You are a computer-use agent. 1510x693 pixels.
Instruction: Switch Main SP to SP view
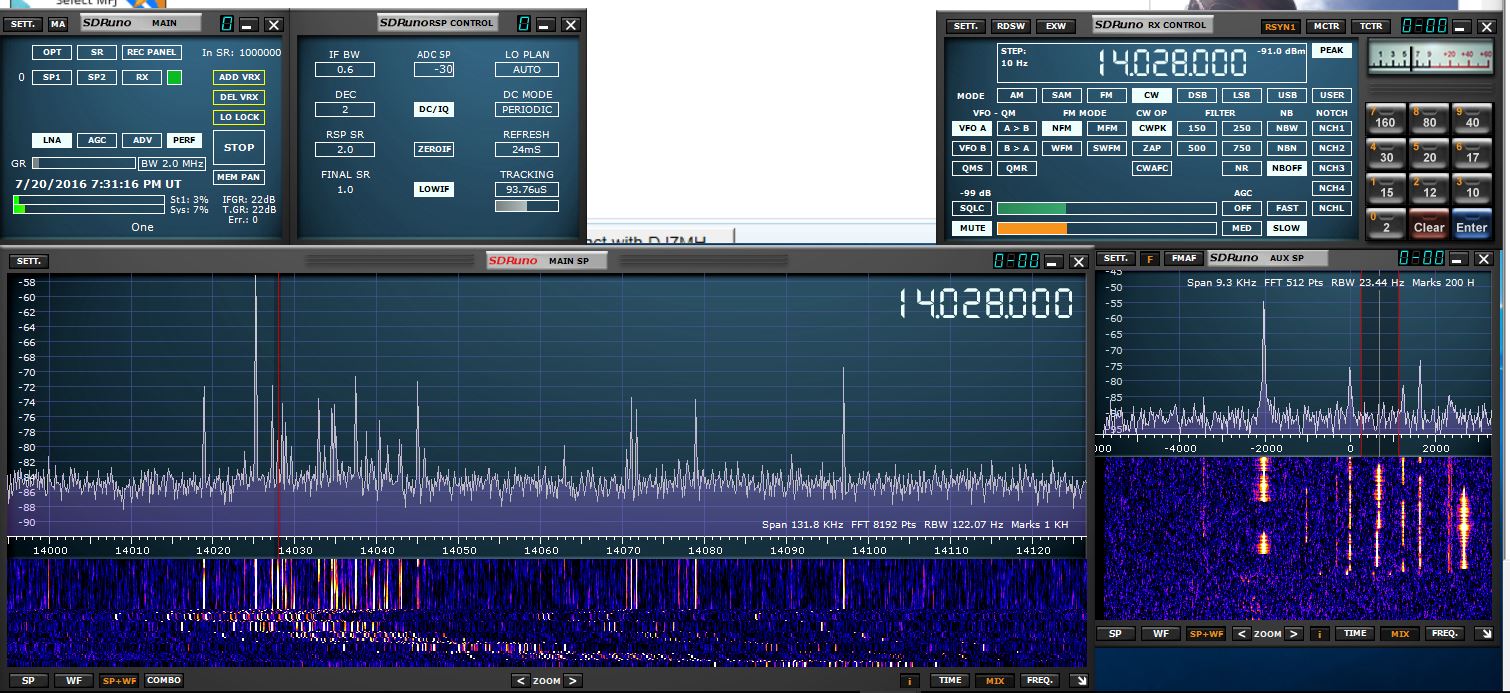click(28, 681)
